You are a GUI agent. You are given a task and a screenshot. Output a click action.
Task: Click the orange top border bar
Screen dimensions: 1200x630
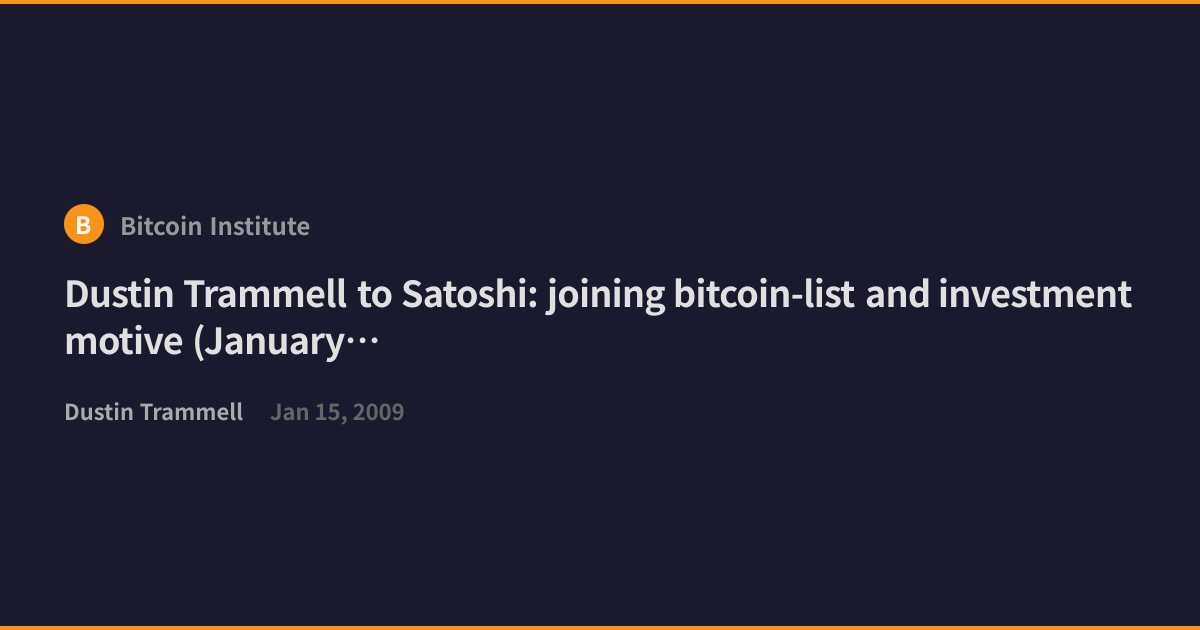[x=600, y=2]
